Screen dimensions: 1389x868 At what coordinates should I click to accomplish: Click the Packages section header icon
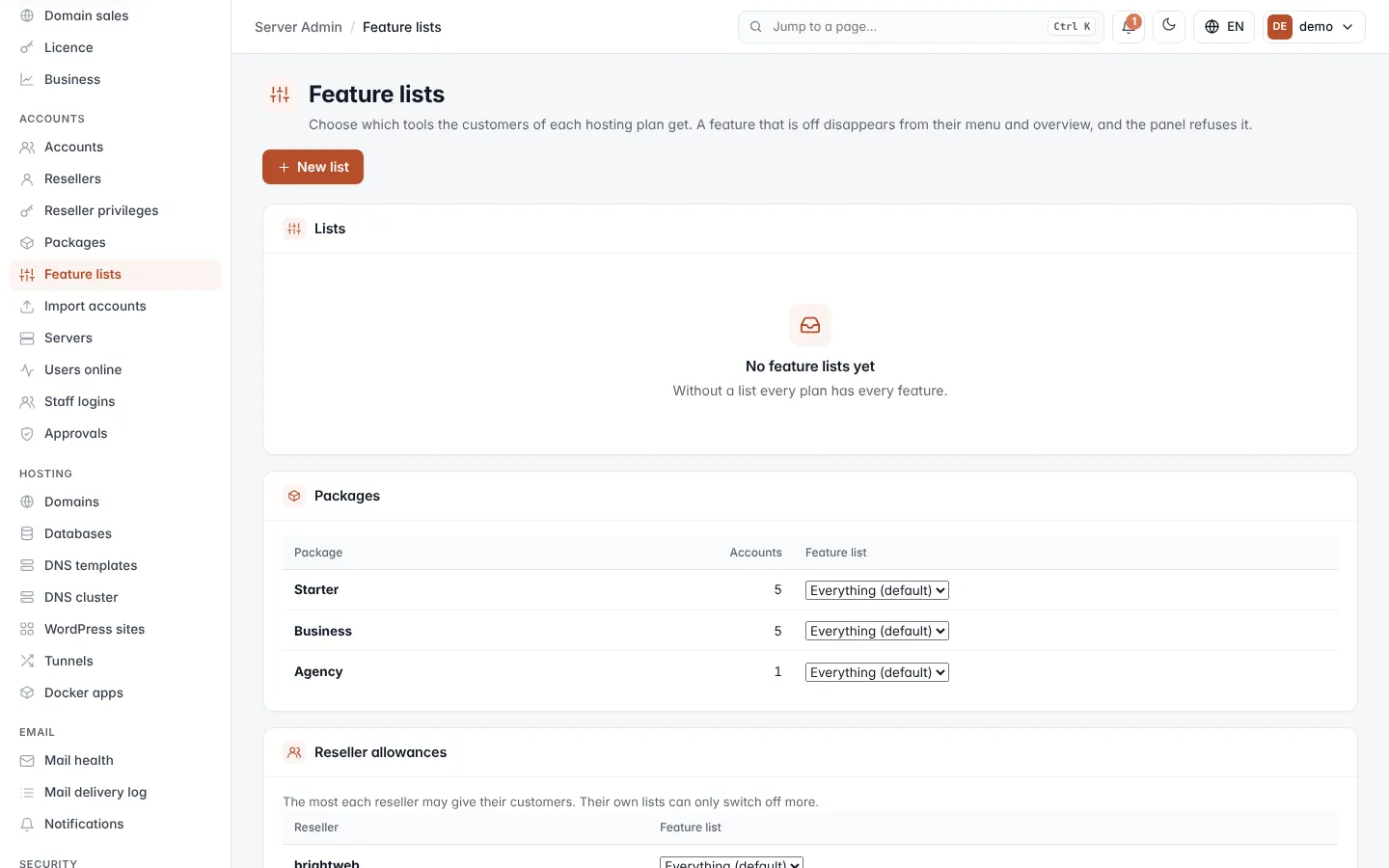point(294,496)
